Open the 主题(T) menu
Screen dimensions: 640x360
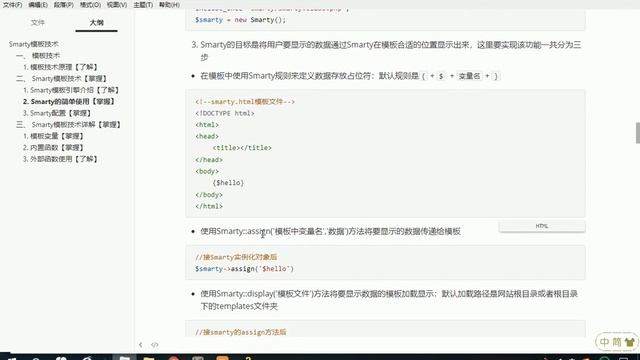click(x=143, y=5)
